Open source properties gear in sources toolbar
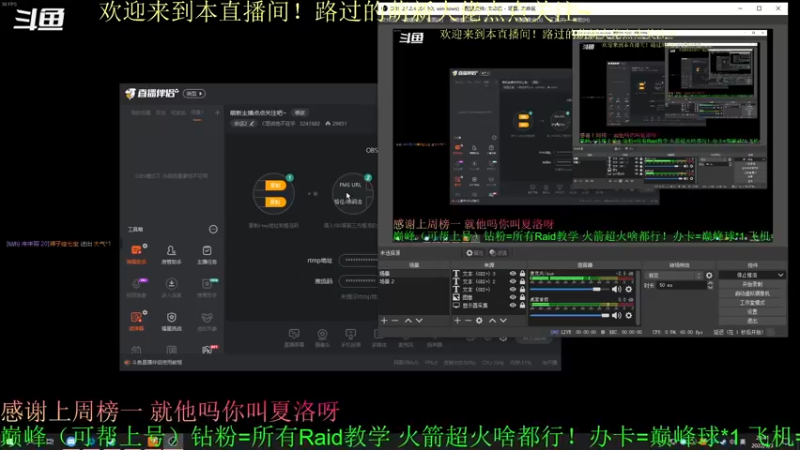Image resolution: width=800 pixels, height=450 pixels. (479, 320)
